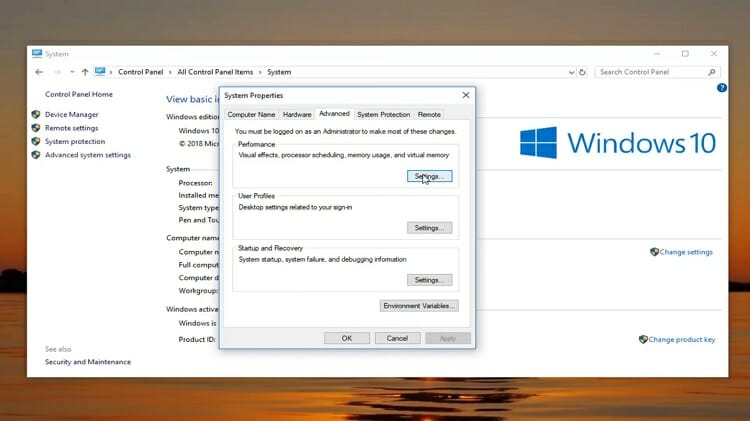
Task: Click the forward navigation arrow
Action: pyautogui.click(x=57, y=72)
